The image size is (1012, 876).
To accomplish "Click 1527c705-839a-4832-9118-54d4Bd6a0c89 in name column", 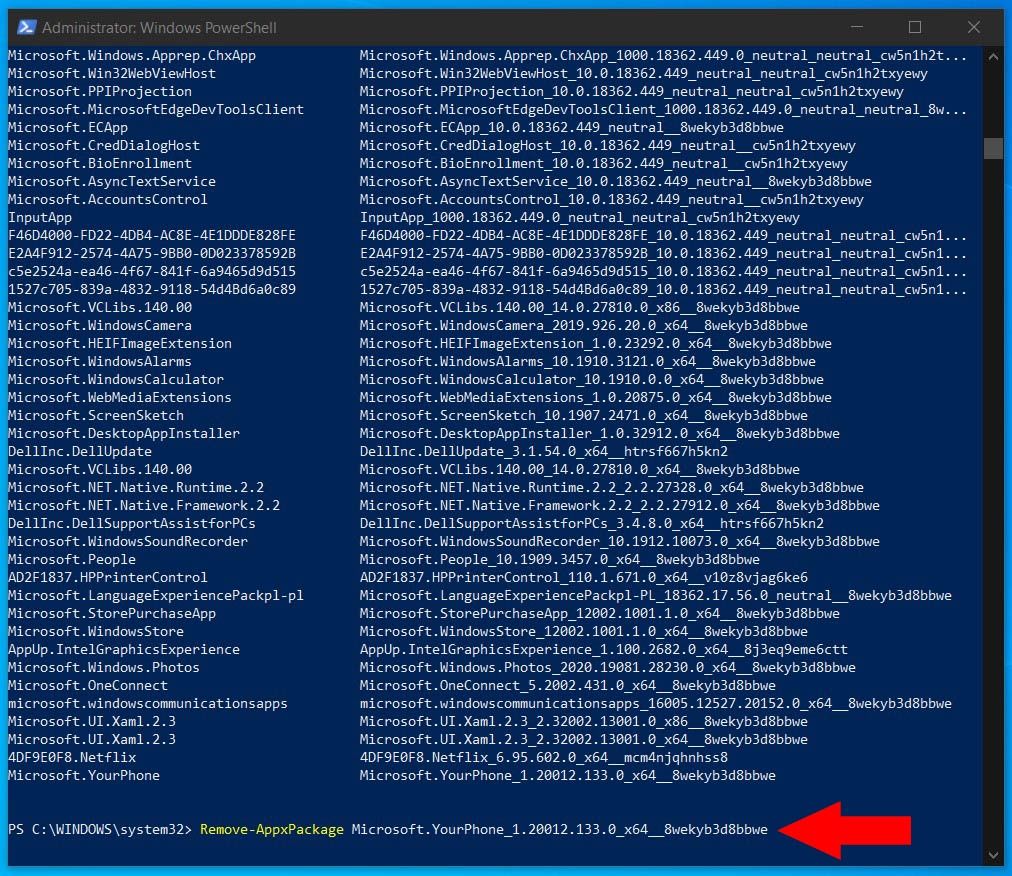I will tap(152, 289).
